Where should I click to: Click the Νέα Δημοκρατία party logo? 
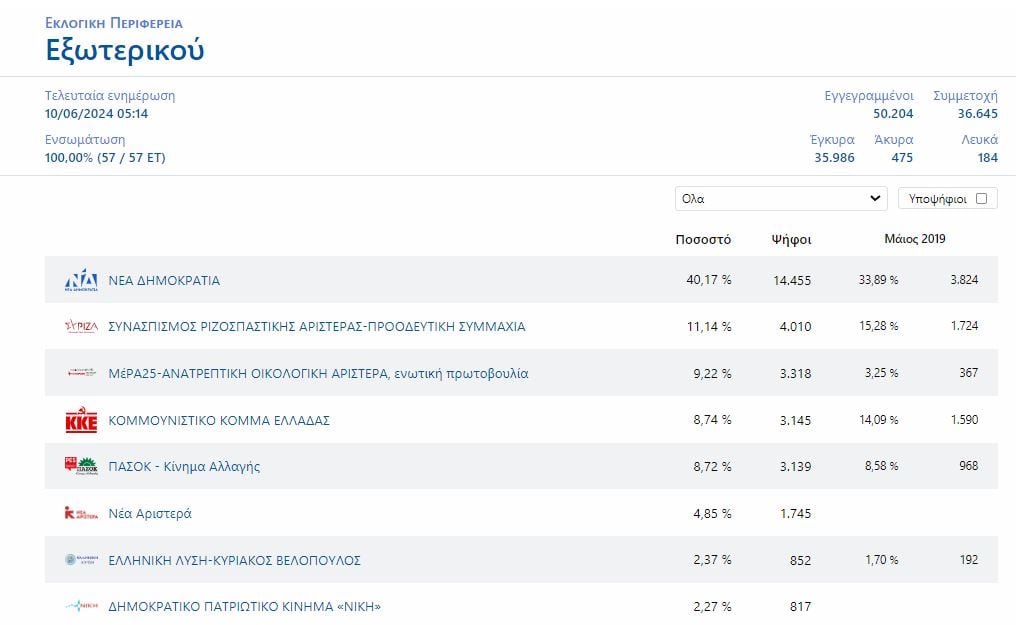(x=81, y=280)
